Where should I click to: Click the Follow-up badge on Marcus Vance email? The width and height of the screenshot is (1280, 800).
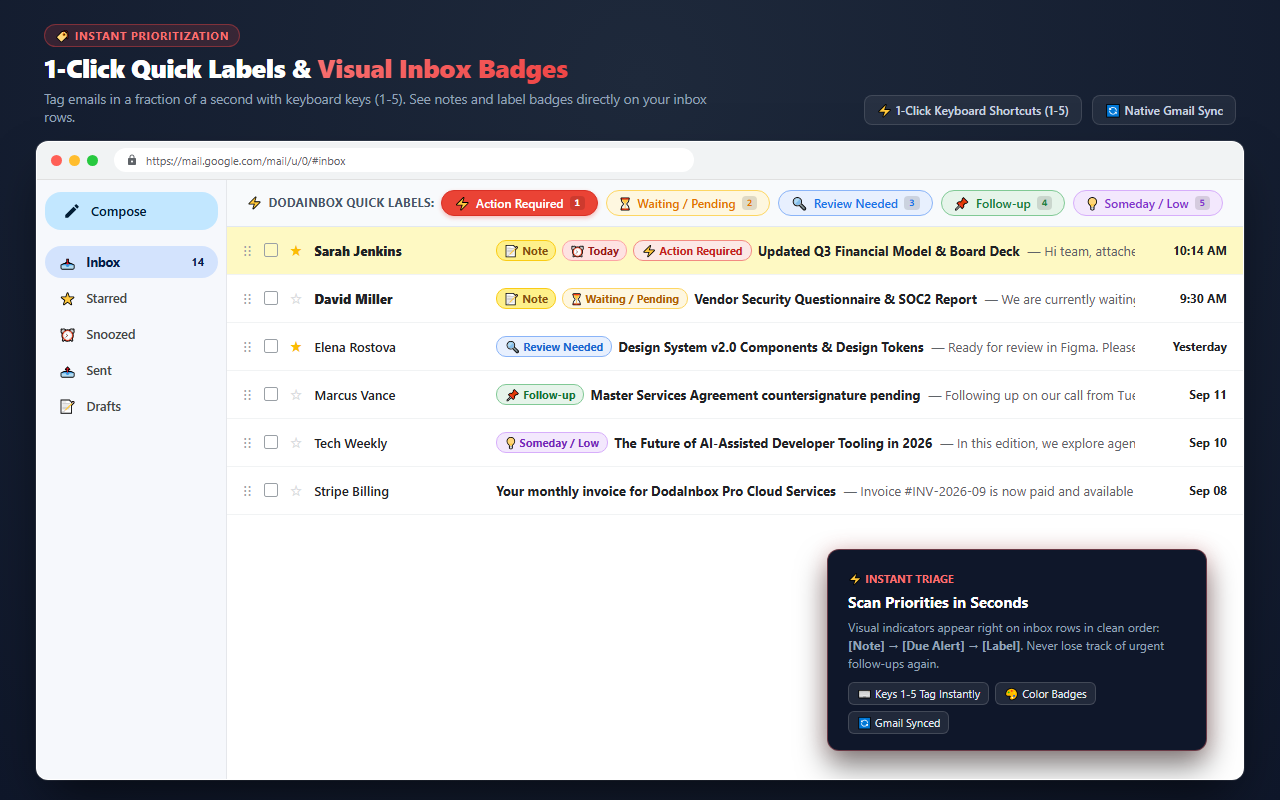(540, 395)
